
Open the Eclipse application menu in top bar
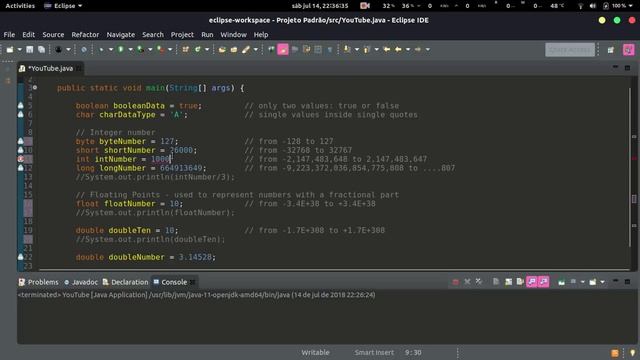[x=63, y=6]
